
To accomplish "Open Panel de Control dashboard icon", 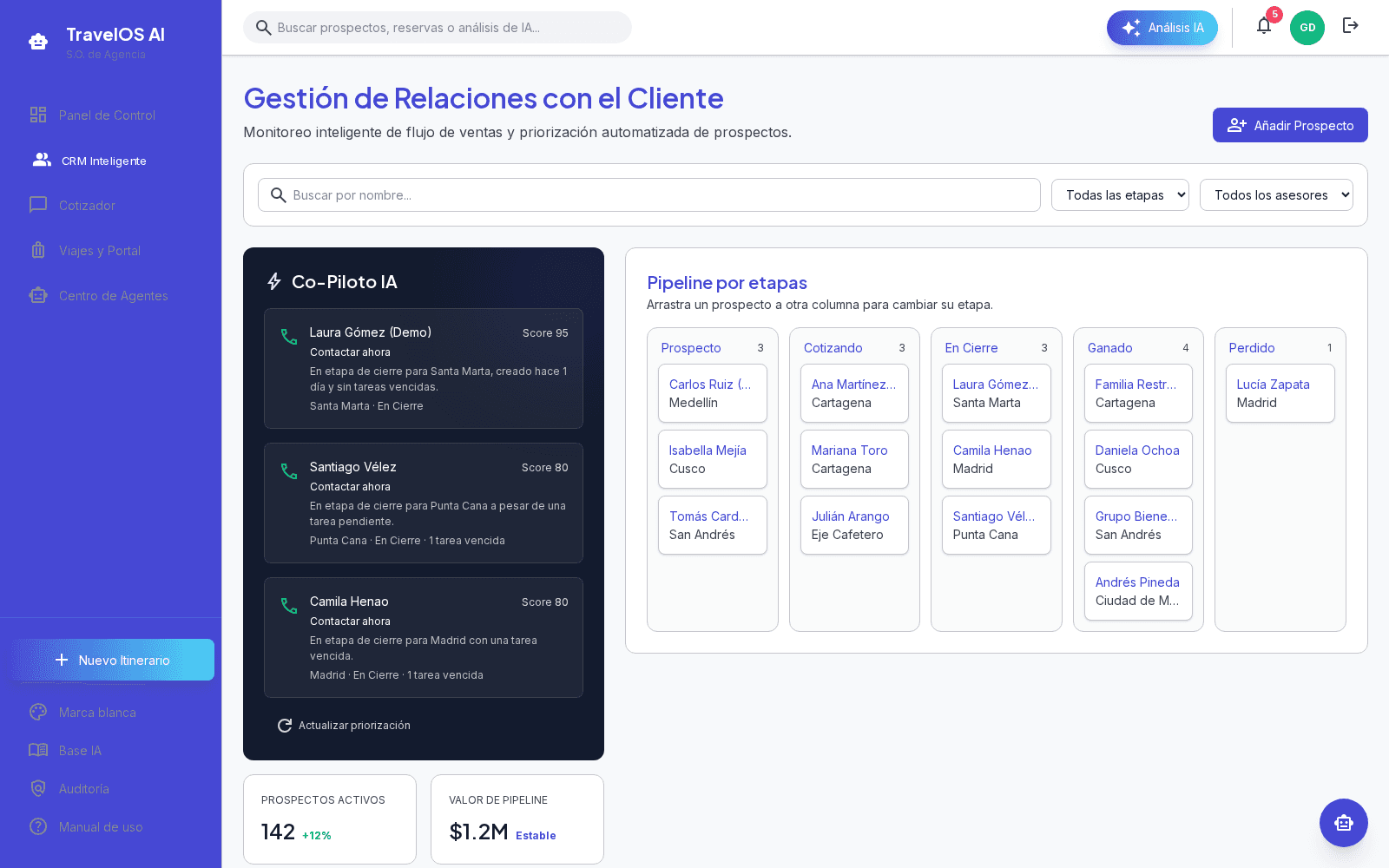I will [x=38, y=115].
